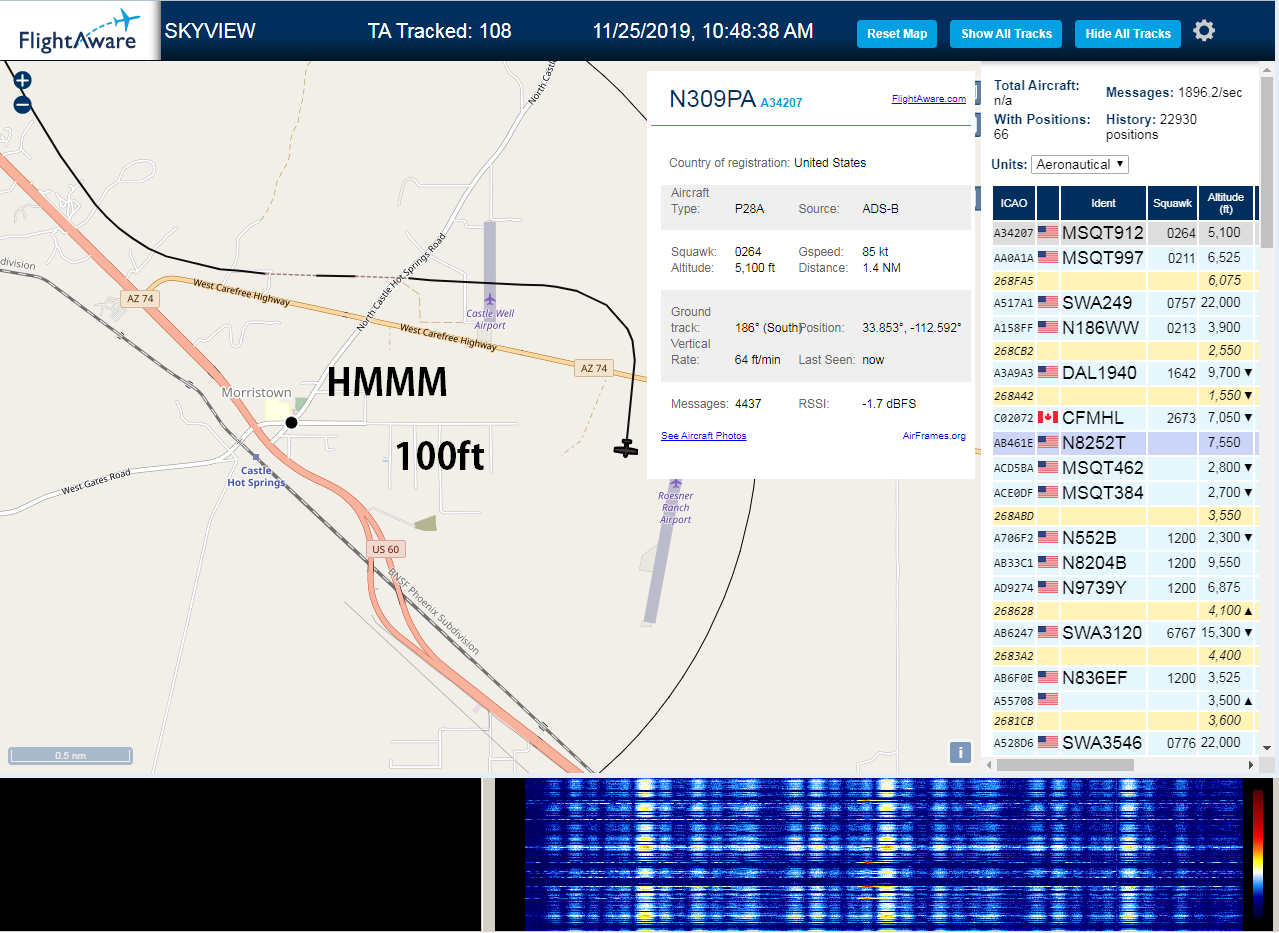This screenshot has width=1279, height=933.
Task: Open the Units Aeronautical dropdown
Action: coord(1080,164)
